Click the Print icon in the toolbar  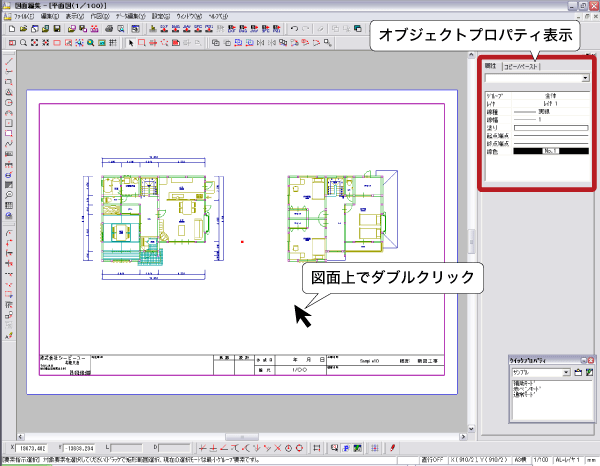(109, 29)
